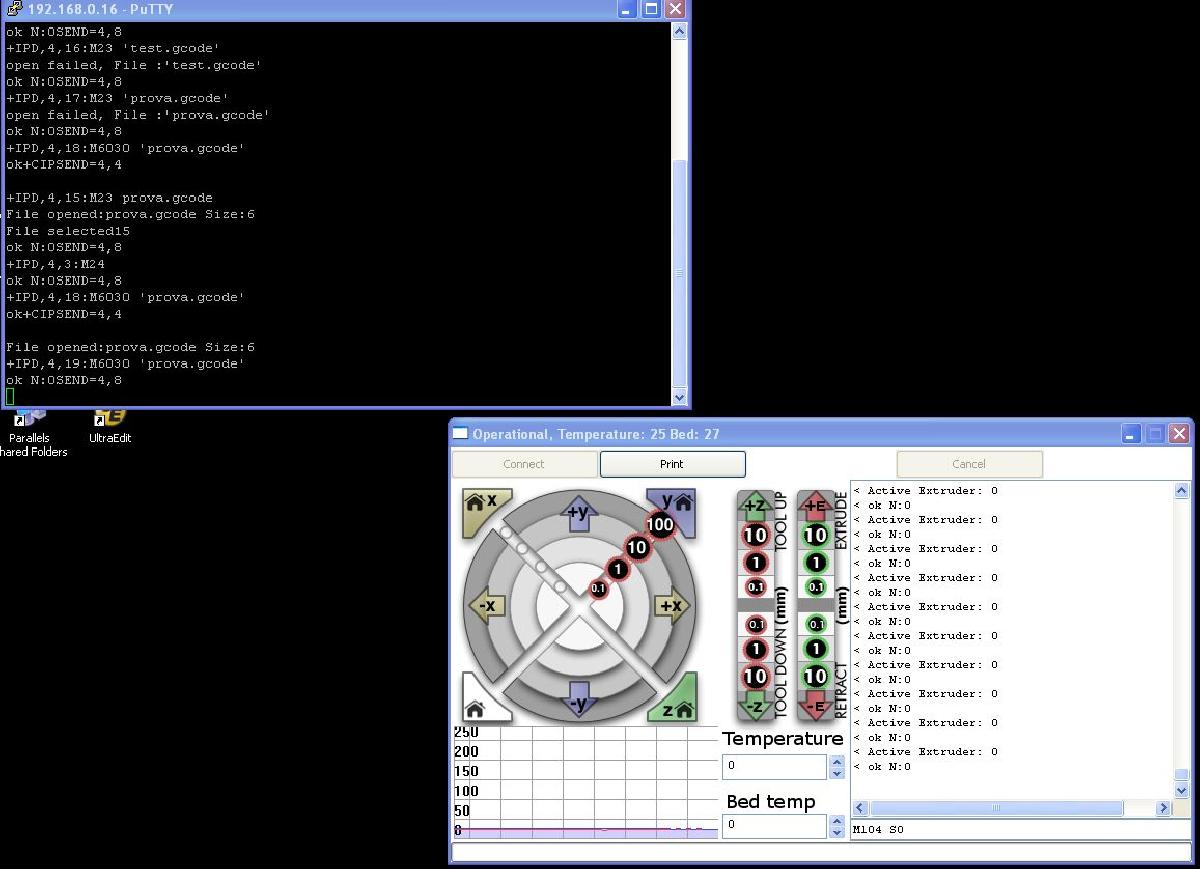
Task: Maximize the PuTTY window
Action: point(651,9)
